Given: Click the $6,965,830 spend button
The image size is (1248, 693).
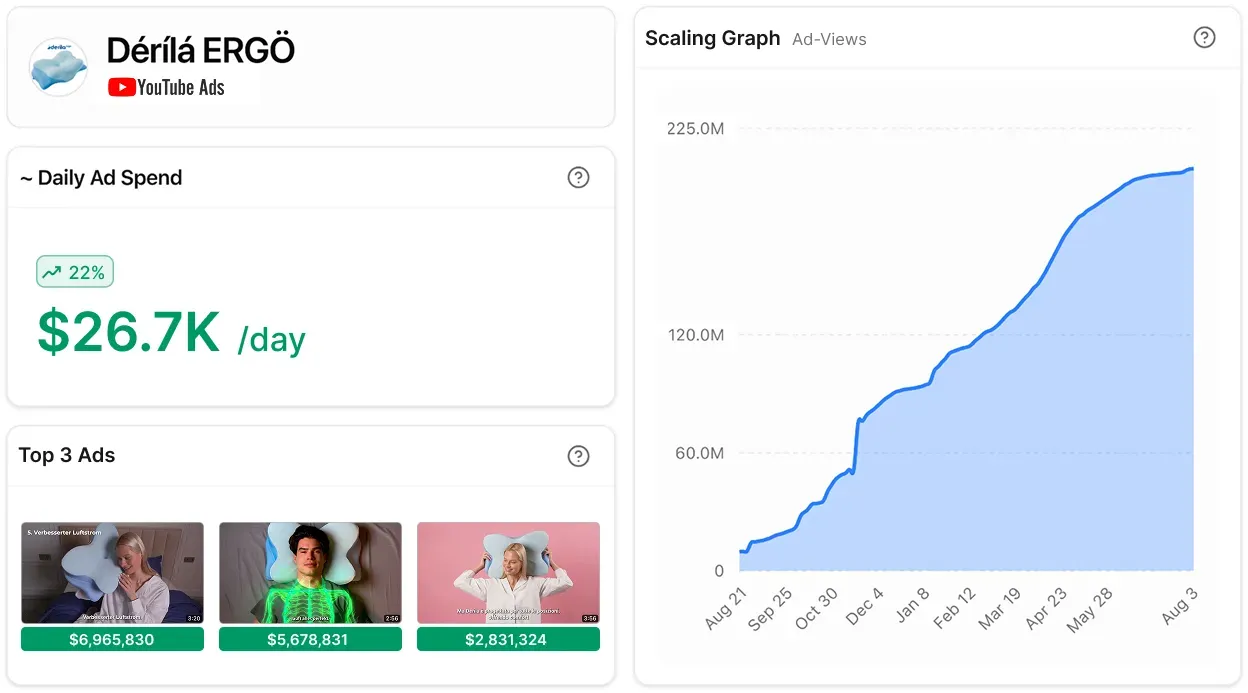Looking at the screenshot, I should (x=112, y=639).
